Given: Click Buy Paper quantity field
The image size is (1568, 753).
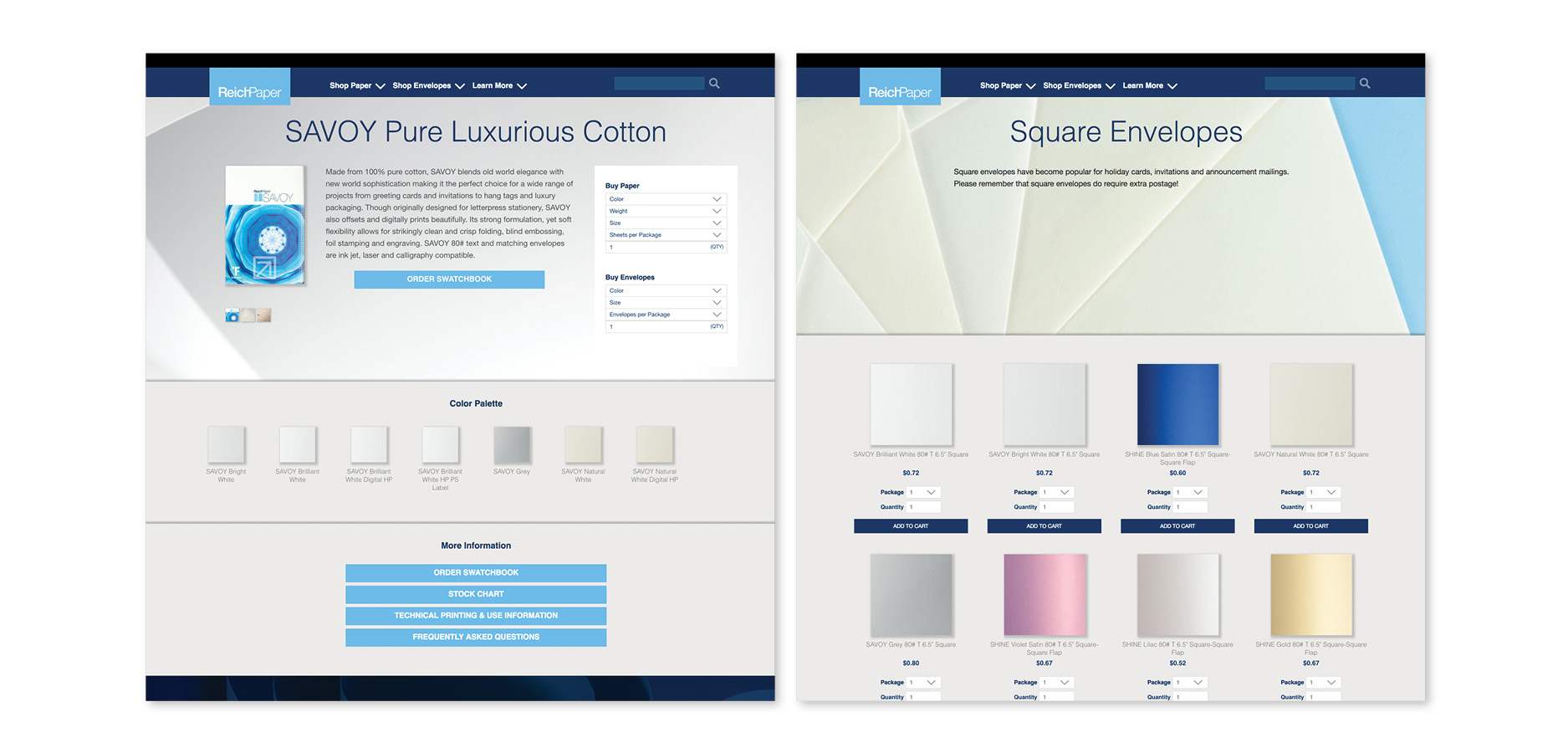Looking at the screenshot, I should click(x=666, y=247).
